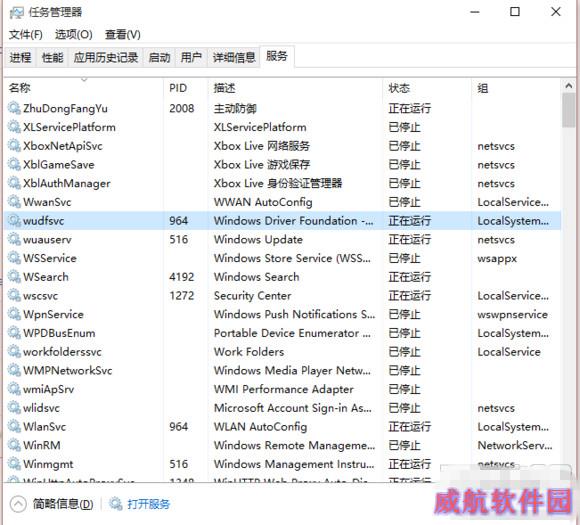Switch to the 详细信息 tab
Viewport: 580px width, 525px height.
coord(234,57)
